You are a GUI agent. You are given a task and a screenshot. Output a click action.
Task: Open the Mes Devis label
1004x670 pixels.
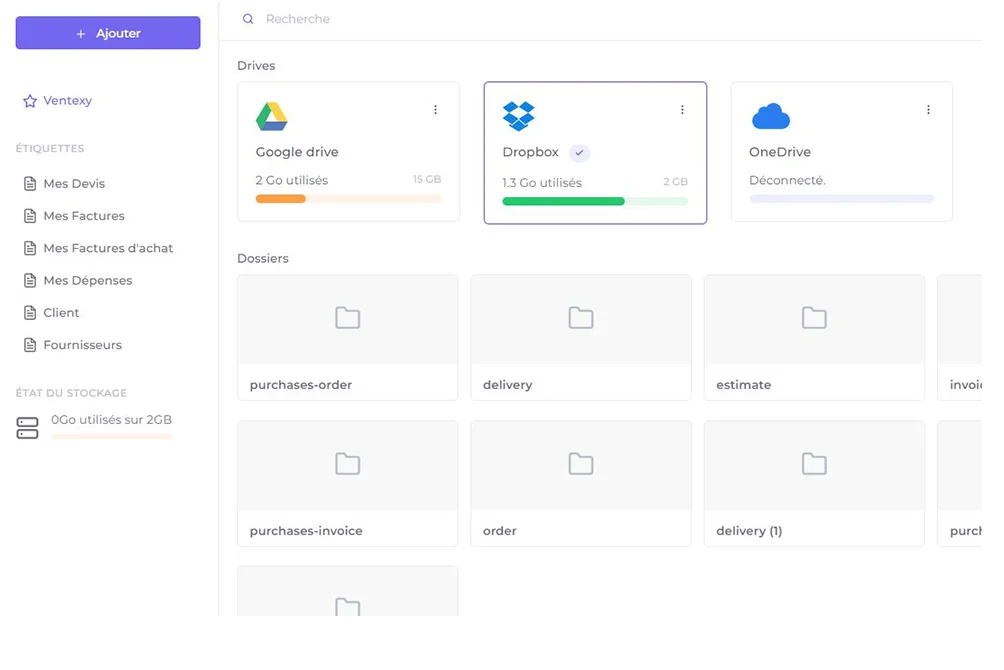coord(74,184)
